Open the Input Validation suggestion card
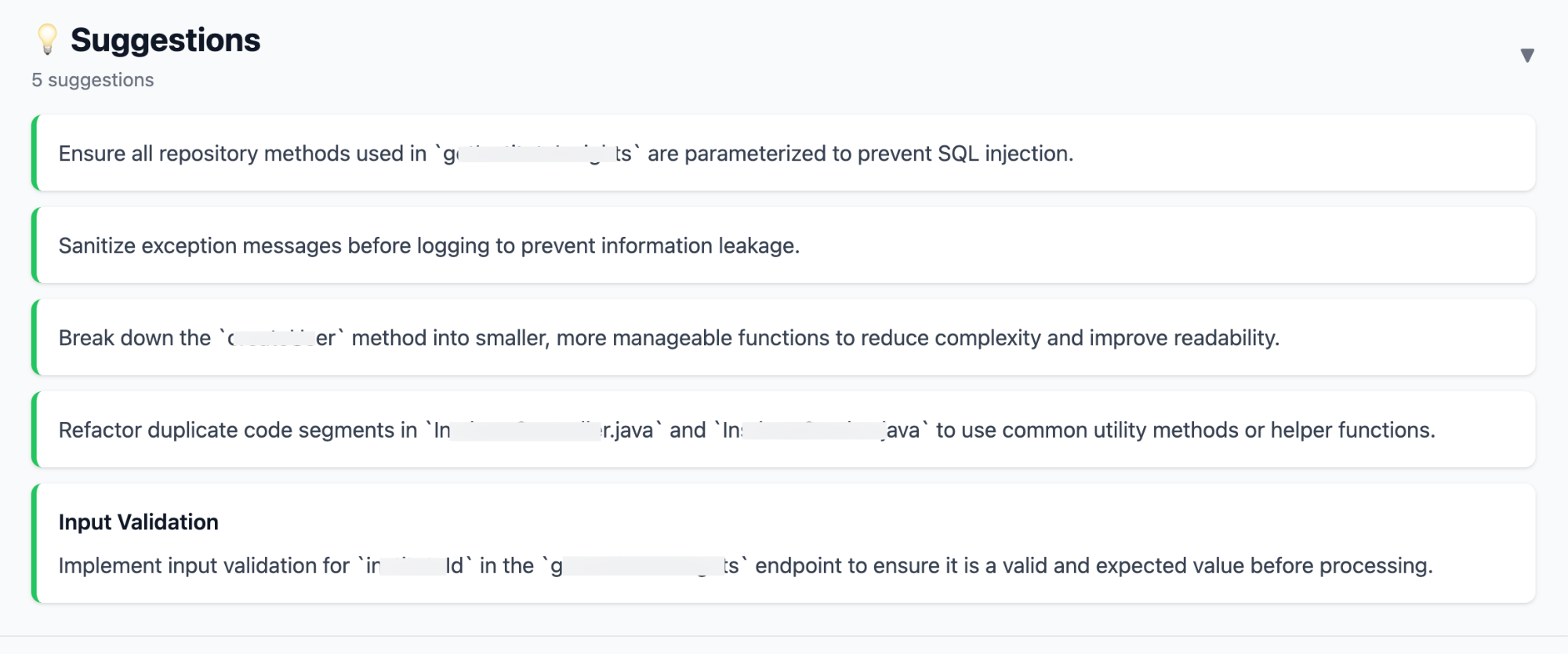This screenshot has height=654, width=1568. click(x=784, y=541)
